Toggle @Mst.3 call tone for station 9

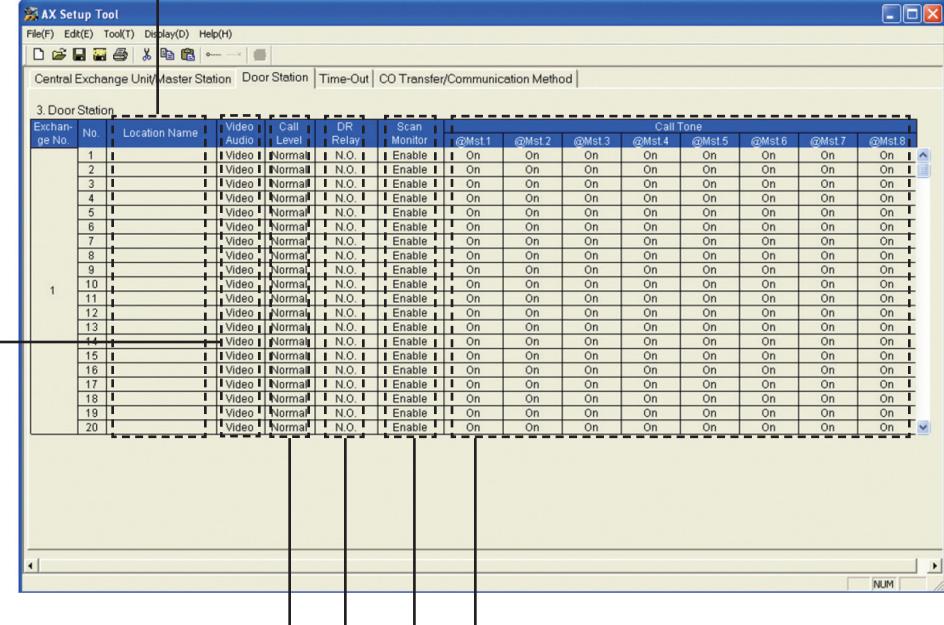click(x=591, y=270)
